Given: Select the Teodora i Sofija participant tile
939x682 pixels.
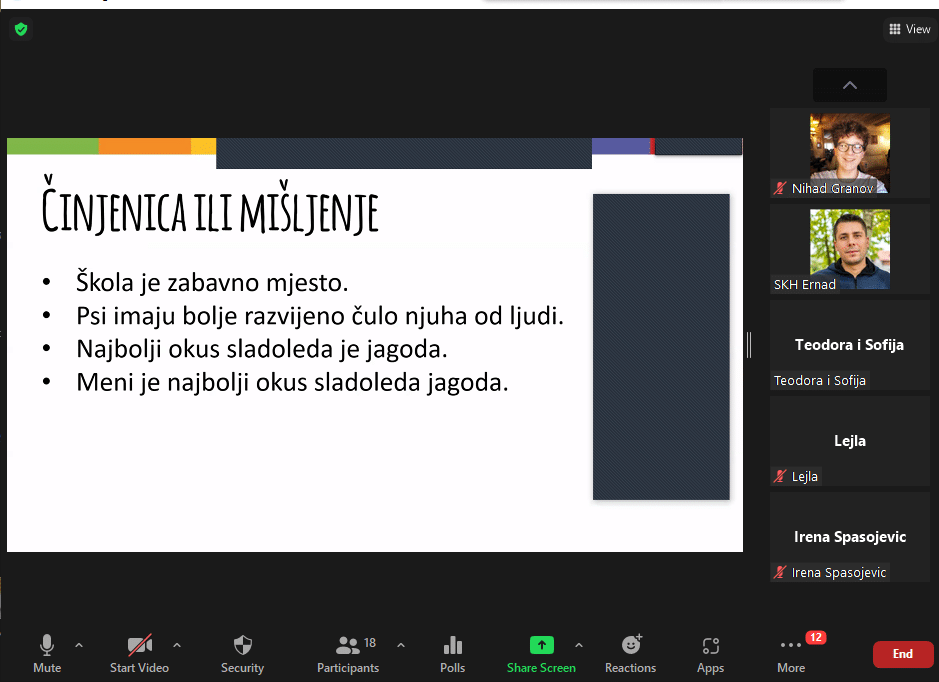Looking at the screenshot, I should [849, 344].
